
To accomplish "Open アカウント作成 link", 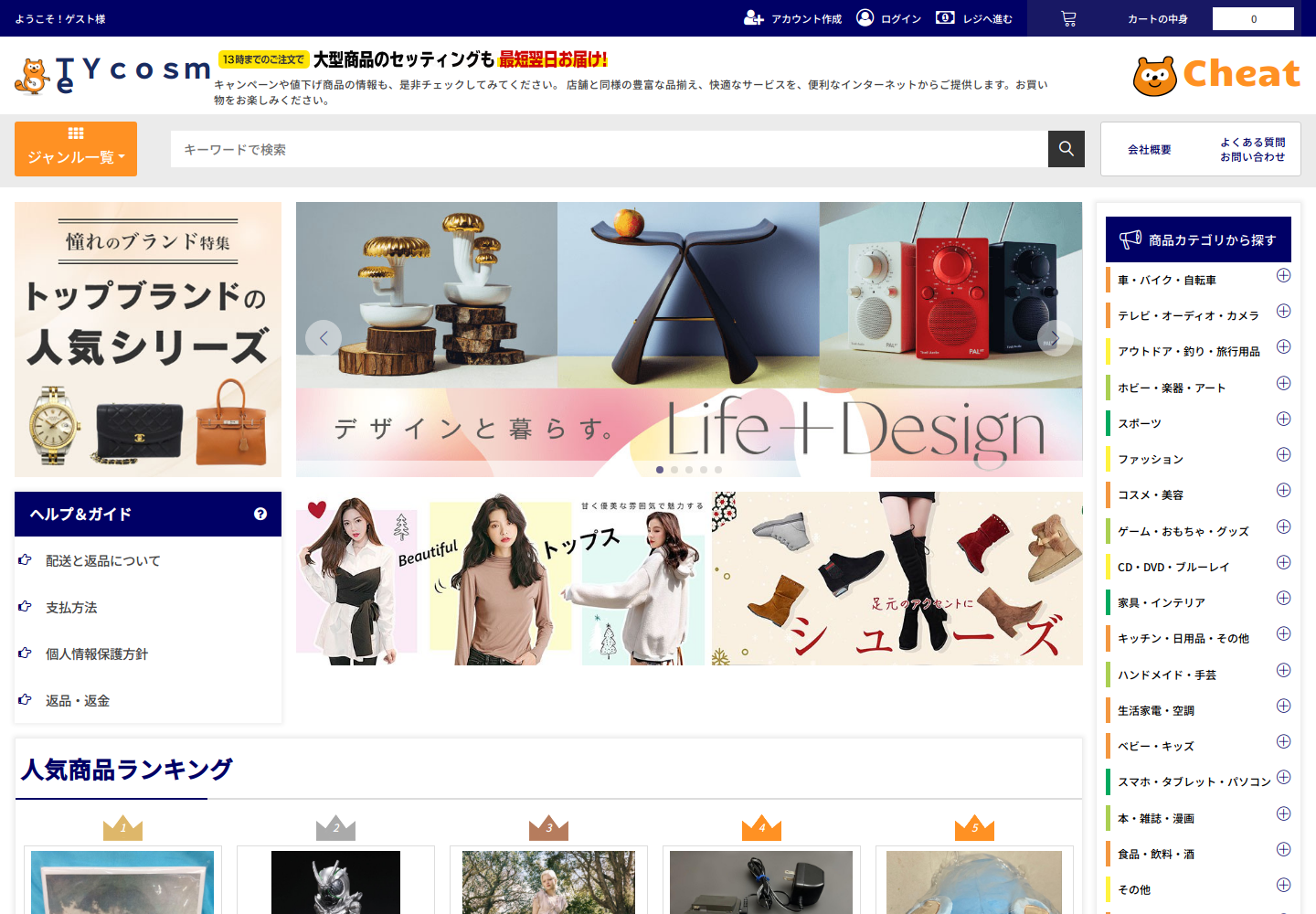I will tap(806, 18).
